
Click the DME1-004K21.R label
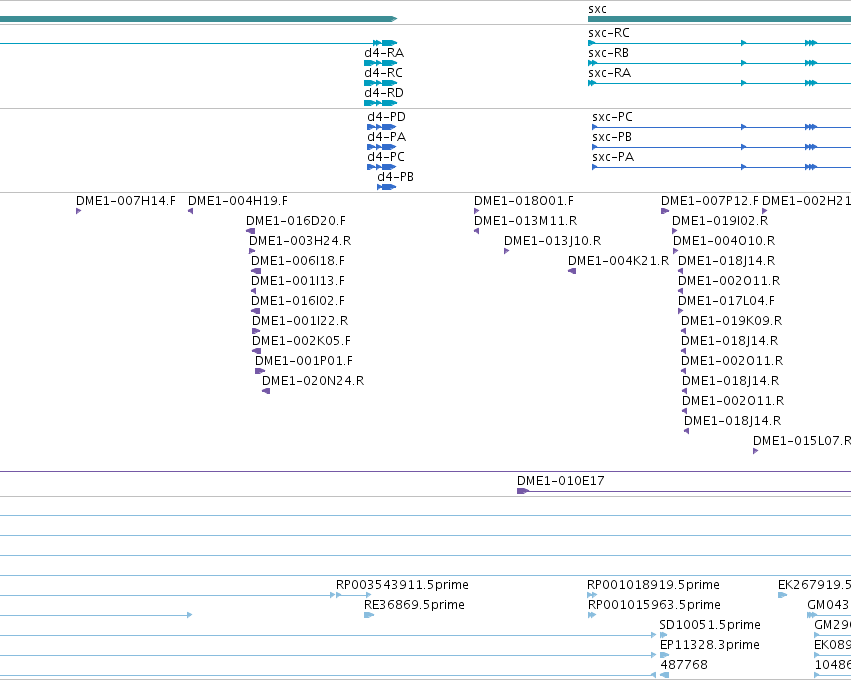[x=619, y=262]
